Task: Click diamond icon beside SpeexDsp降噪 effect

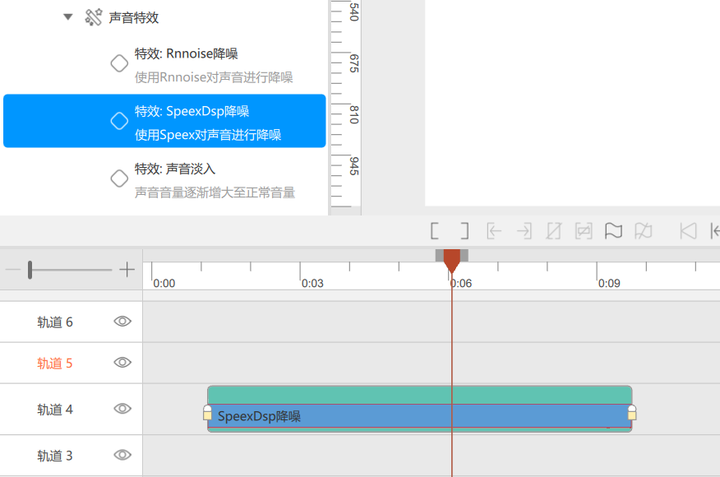Action: pos(119,121)
